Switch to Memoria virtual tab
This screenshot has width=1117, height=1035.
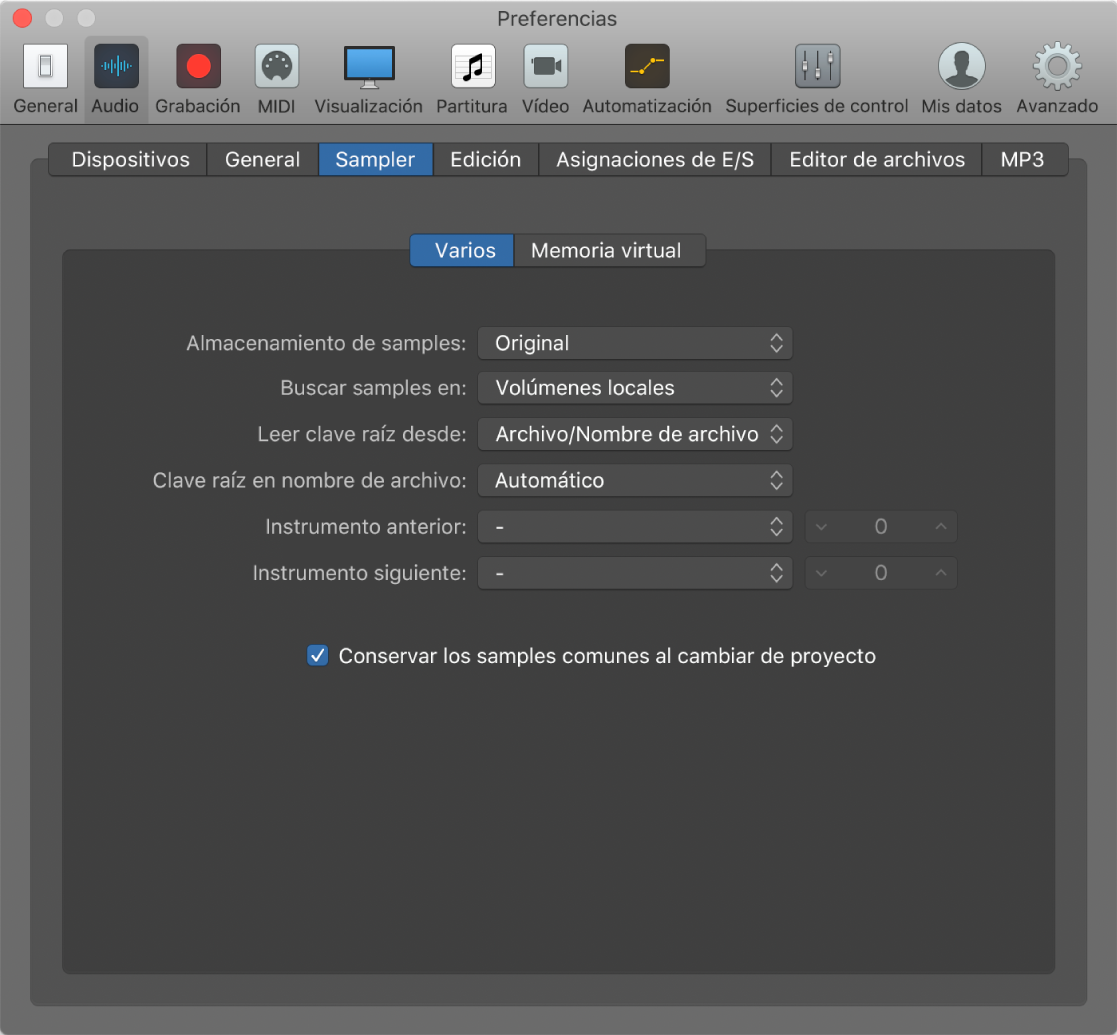606,251
